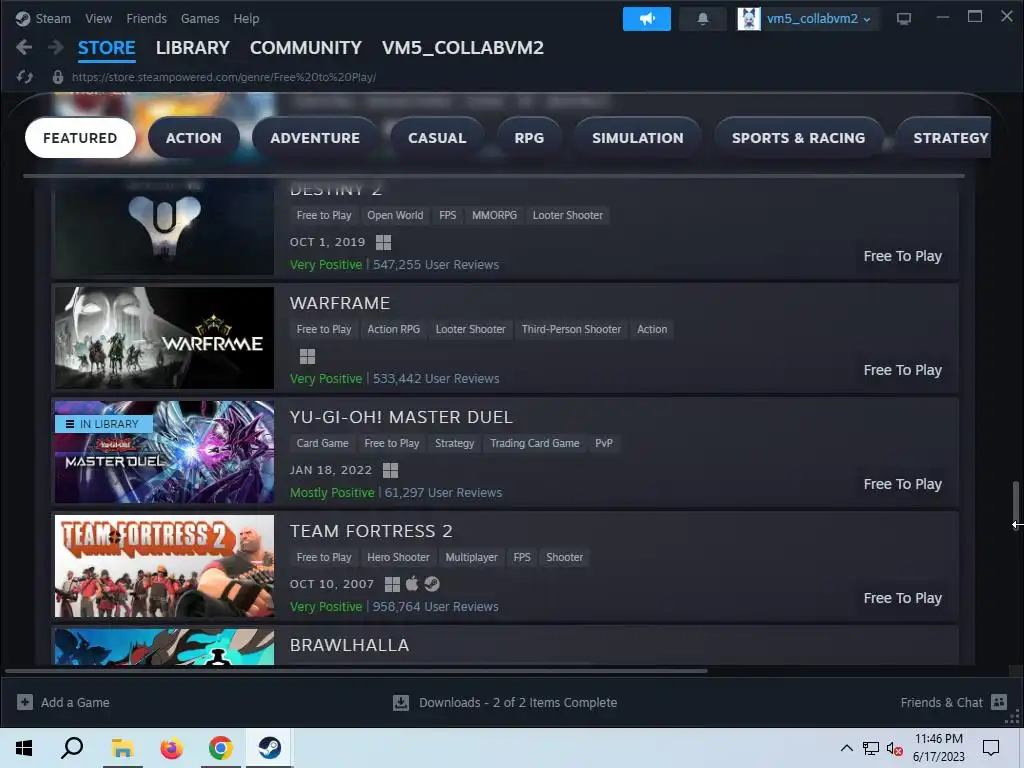This screenshot has height=768, width=1024.
Task: Switch to the STORE section
Action: click(x=106, y=48)
